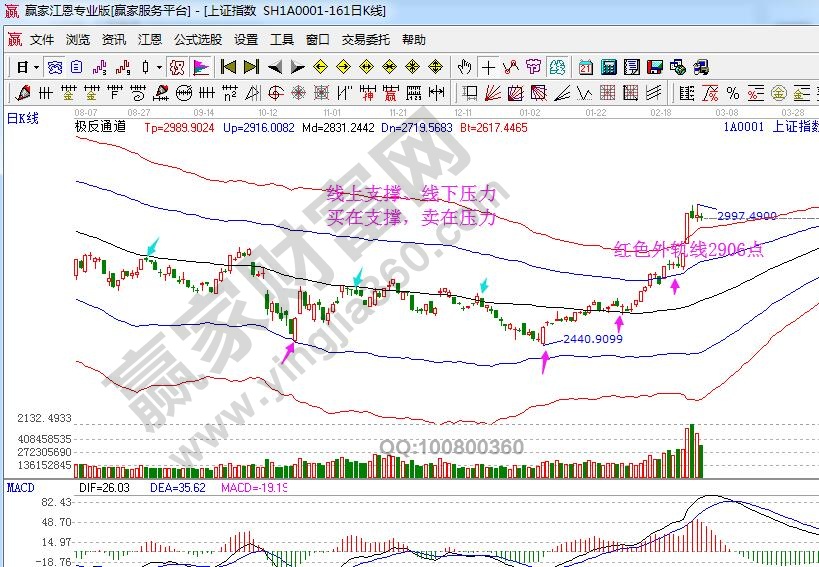Screen dimensions: 819x567
Task: Open the 文件 menu
Action: (42, 40)
